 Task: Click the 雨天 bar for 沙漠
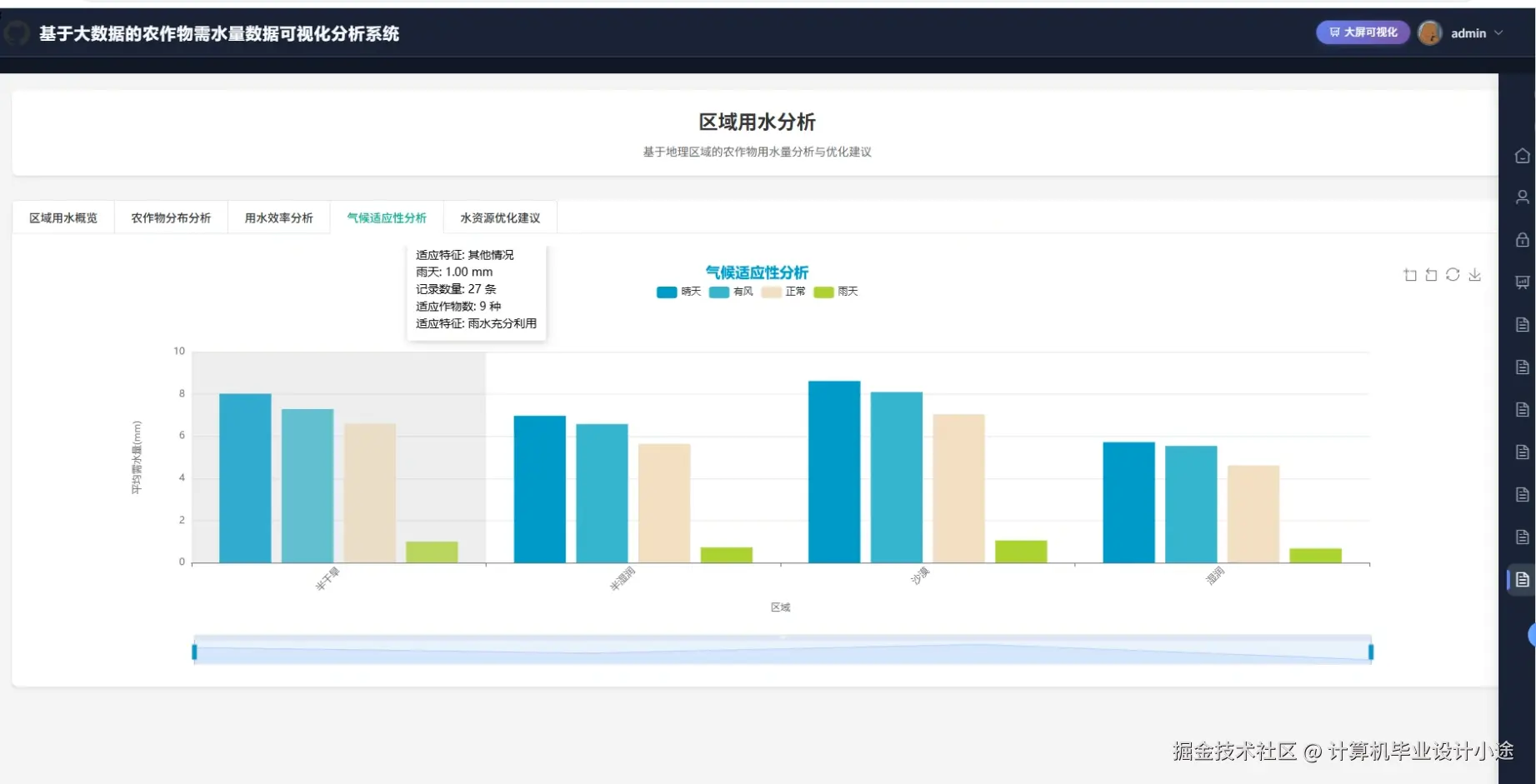1021,552
